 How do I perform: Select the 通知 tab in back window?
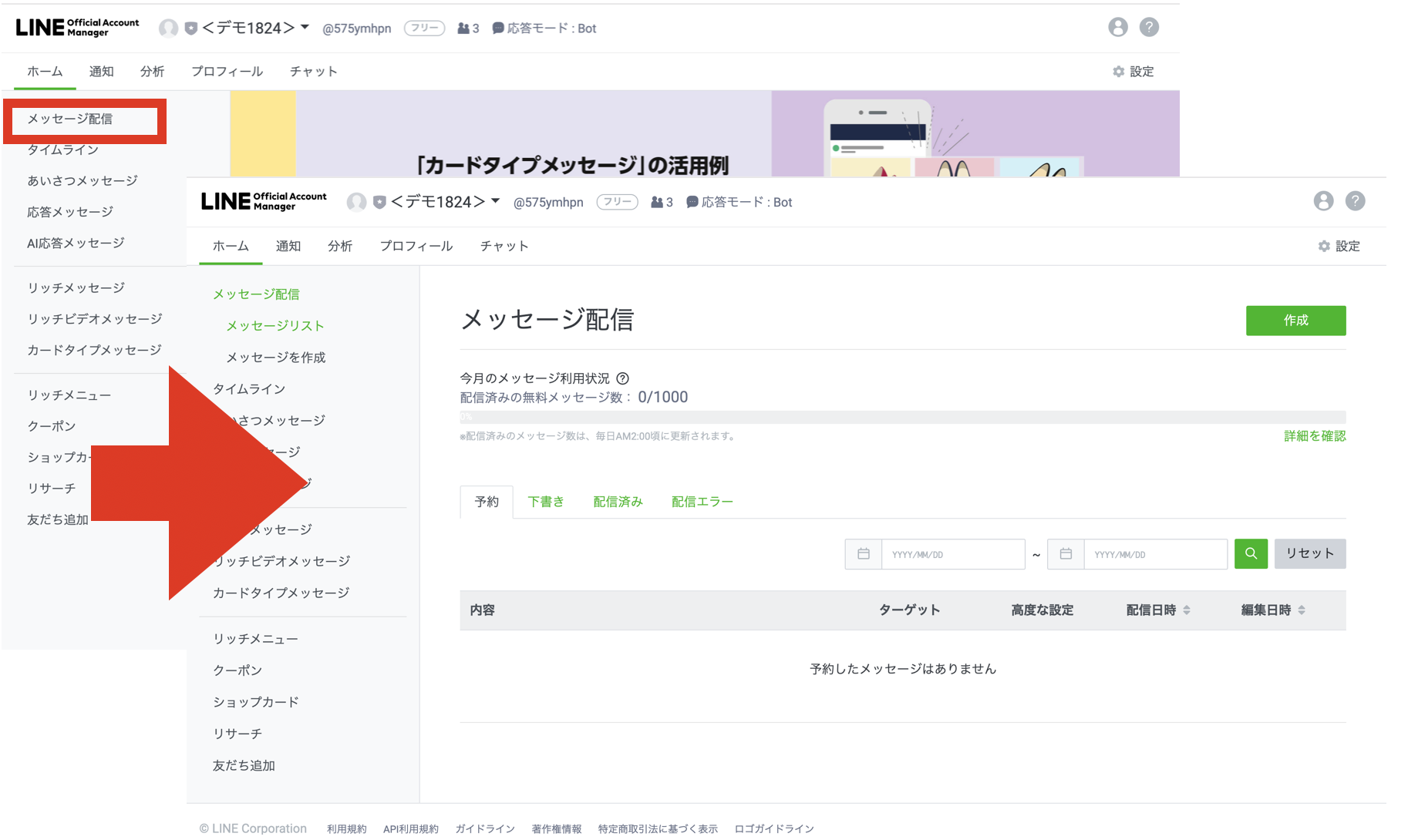click(x=101, y=71)
